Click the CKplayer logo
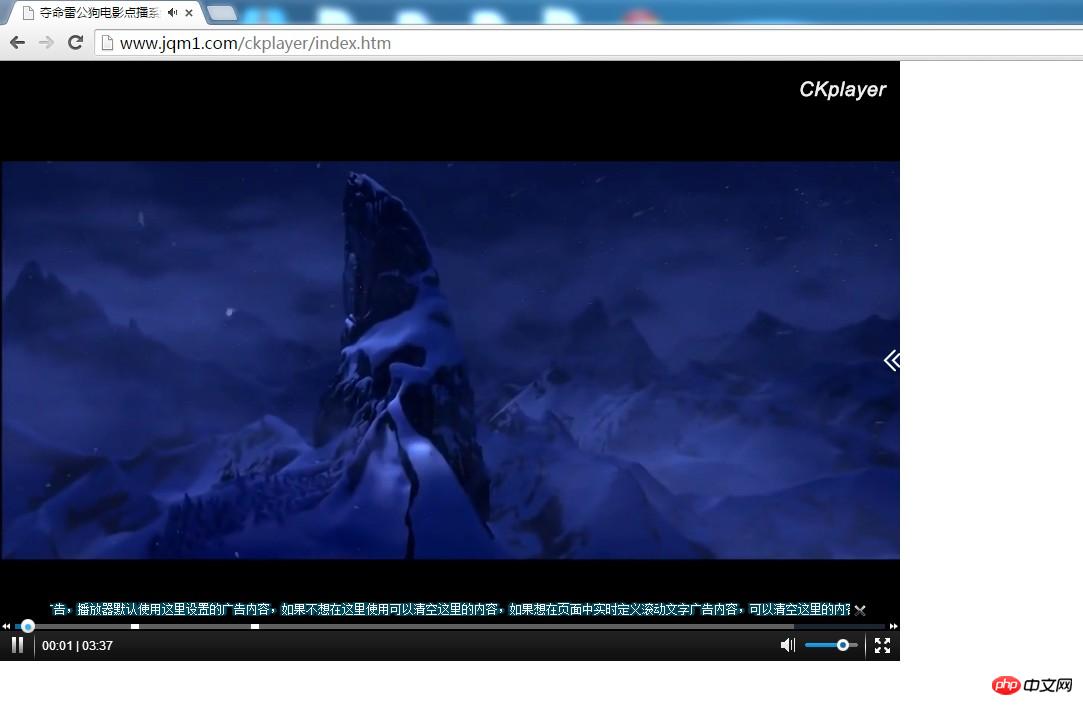The height and width of the screenshot is (705, 1083). pyautogui.click(x=842, y=89)
